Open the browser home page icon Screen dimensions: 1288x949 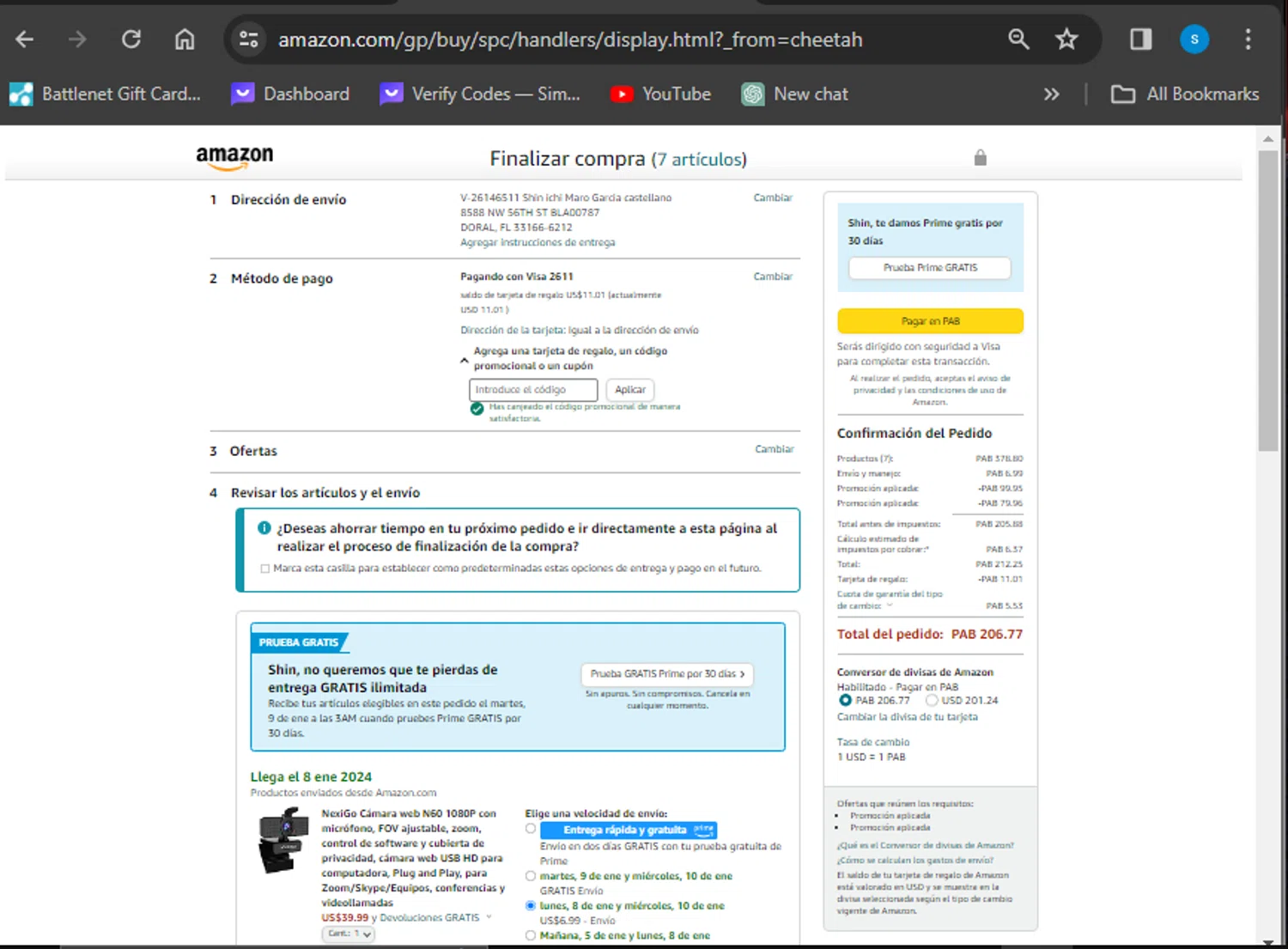coord(185,40)
